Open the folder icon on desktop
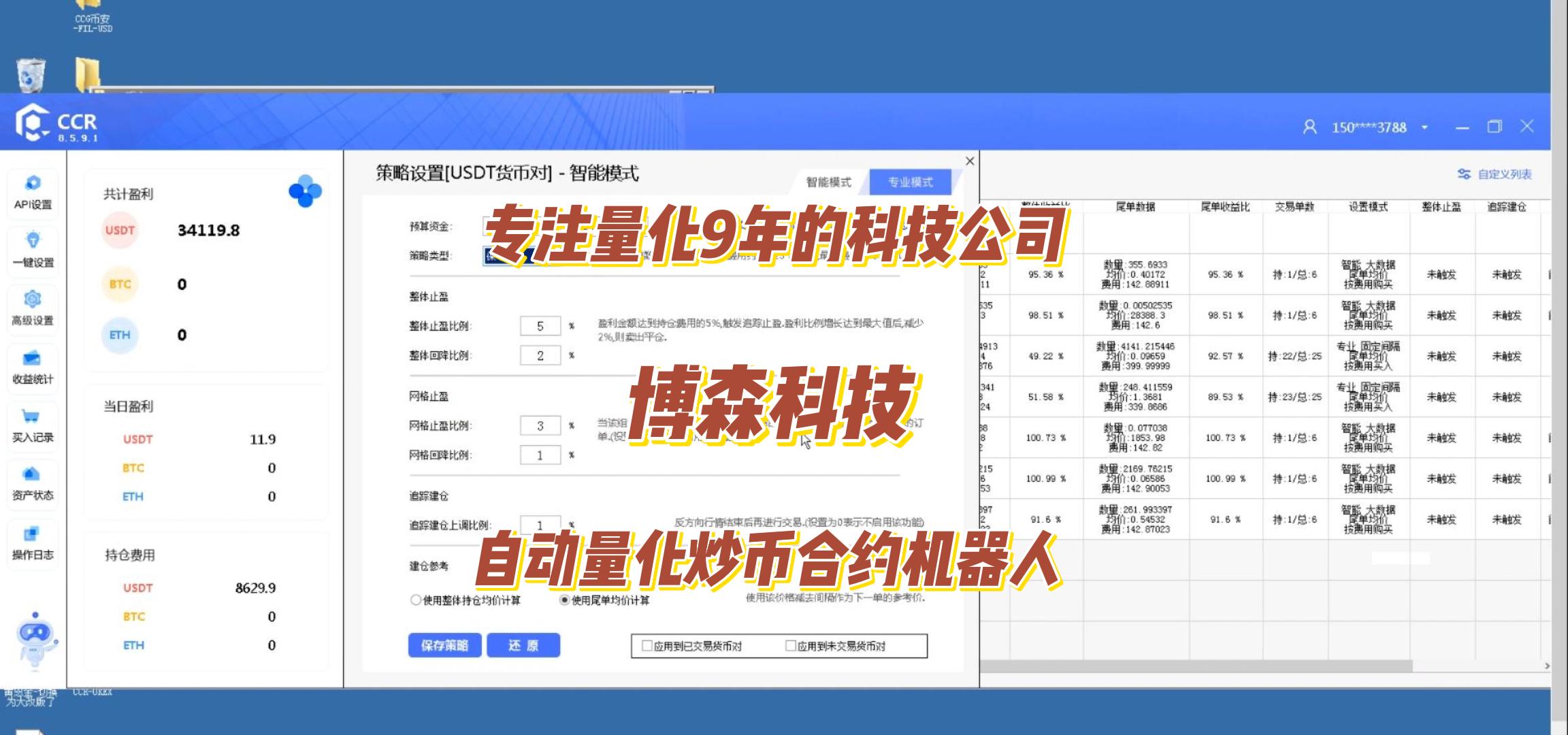 click(88, 73)
